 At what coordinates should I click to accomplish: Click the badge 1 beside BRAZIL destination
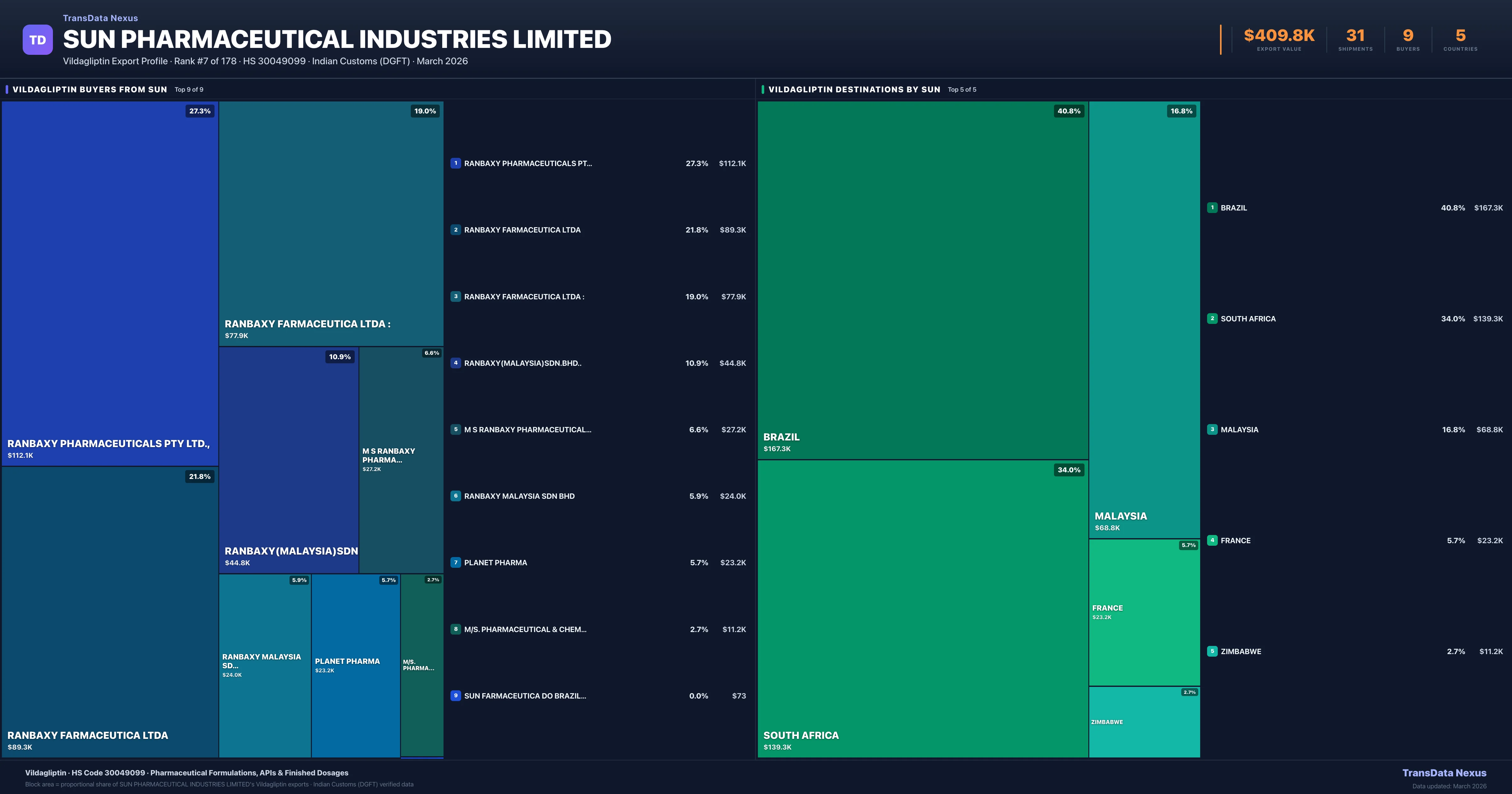click(x=1212, y=207)
